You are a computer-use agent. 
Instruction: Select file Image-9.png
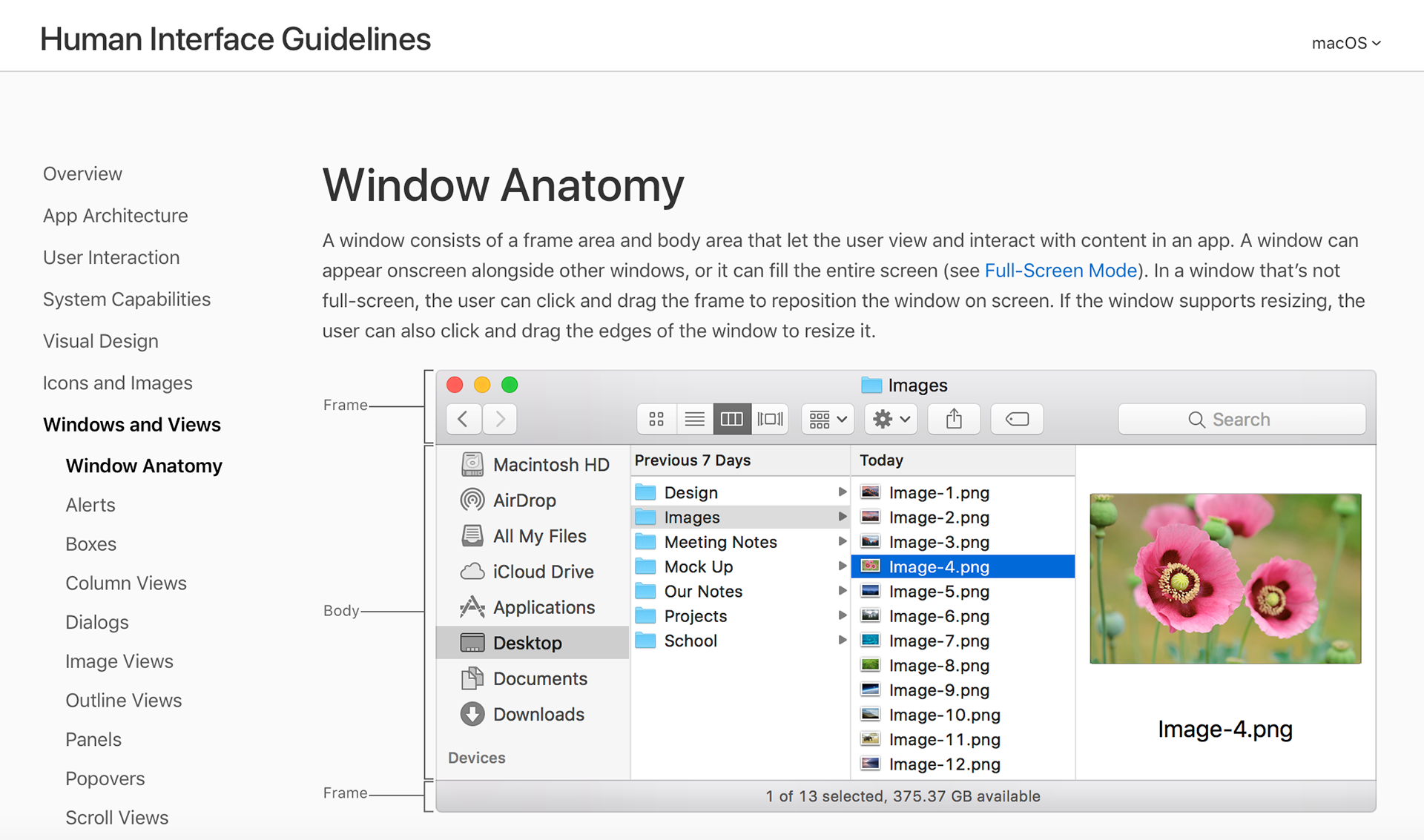point(963,690)
